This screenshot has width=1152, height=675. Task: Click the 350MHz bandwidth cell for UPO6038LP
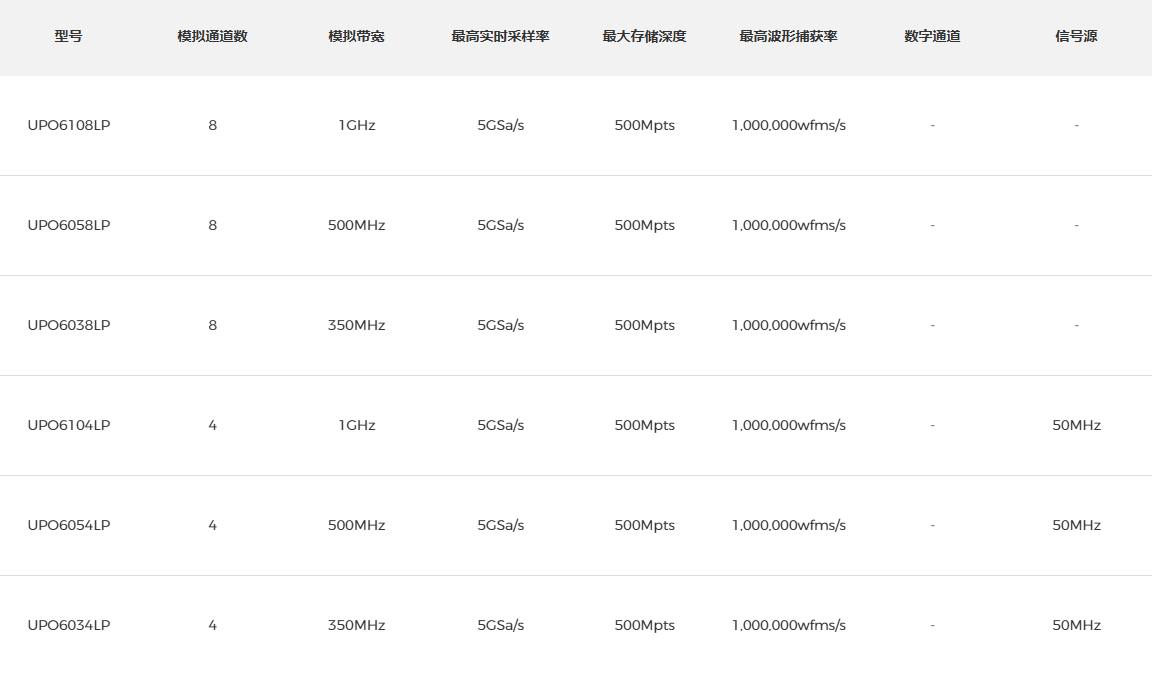356,325
